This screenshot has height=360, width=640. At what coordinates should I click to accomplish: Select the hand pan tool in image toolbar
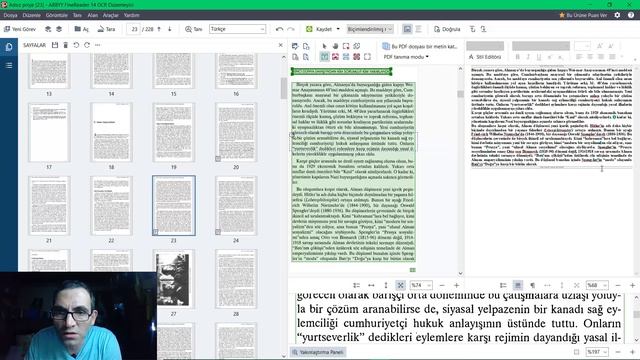(x=335, y=46)
